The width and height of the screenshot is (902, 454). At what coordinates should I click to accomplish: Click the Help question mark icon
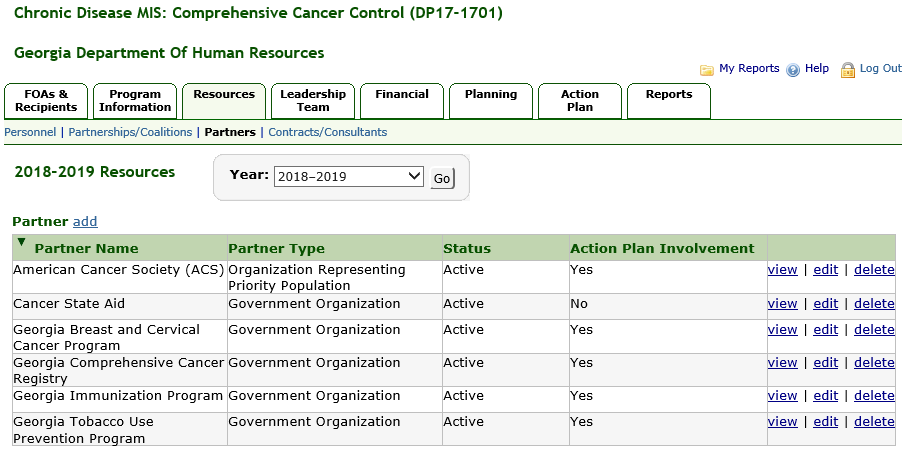tap(793, 70)
